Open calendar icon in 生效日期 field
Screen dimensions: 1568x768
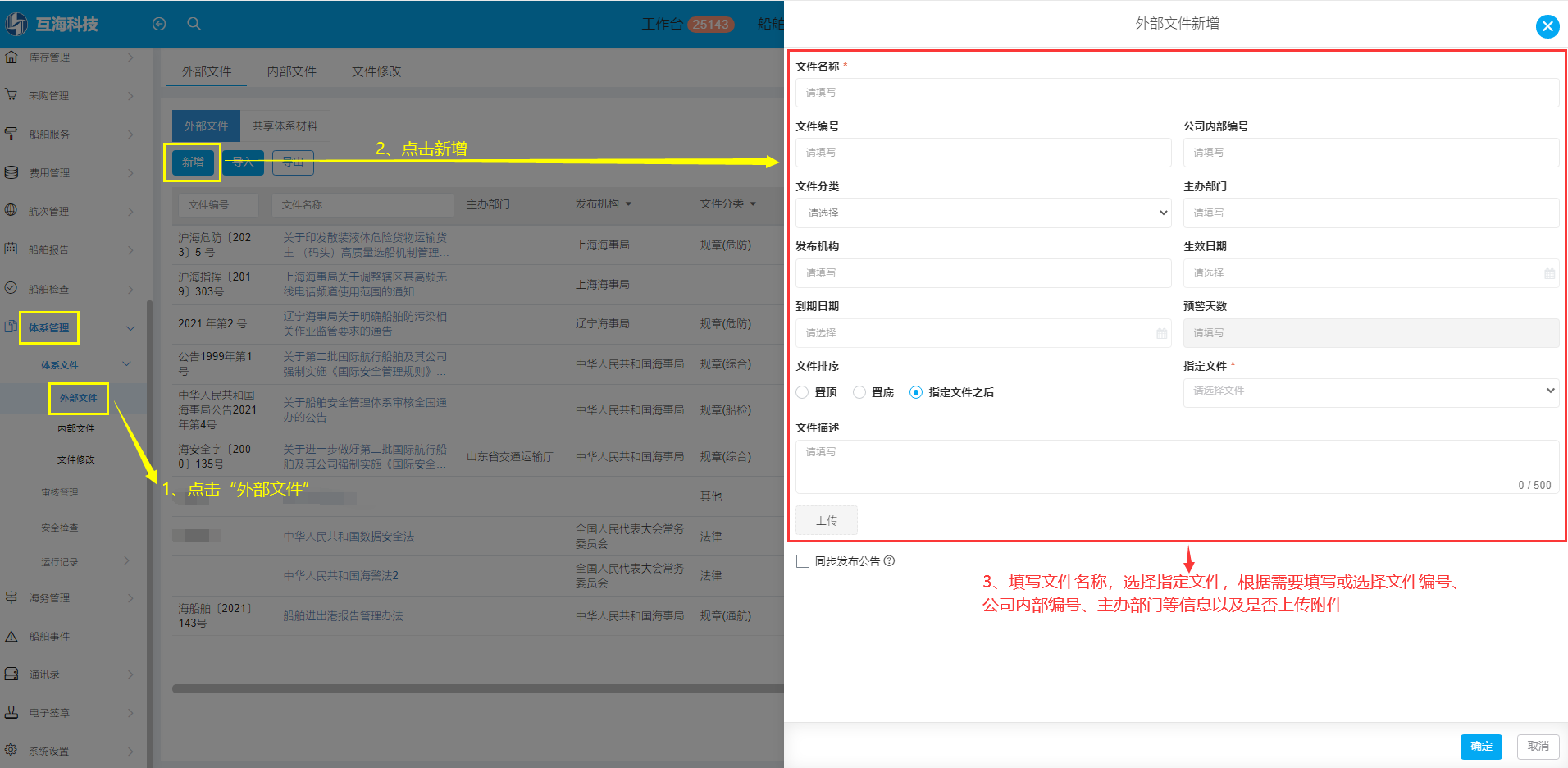pos(1549,273)
